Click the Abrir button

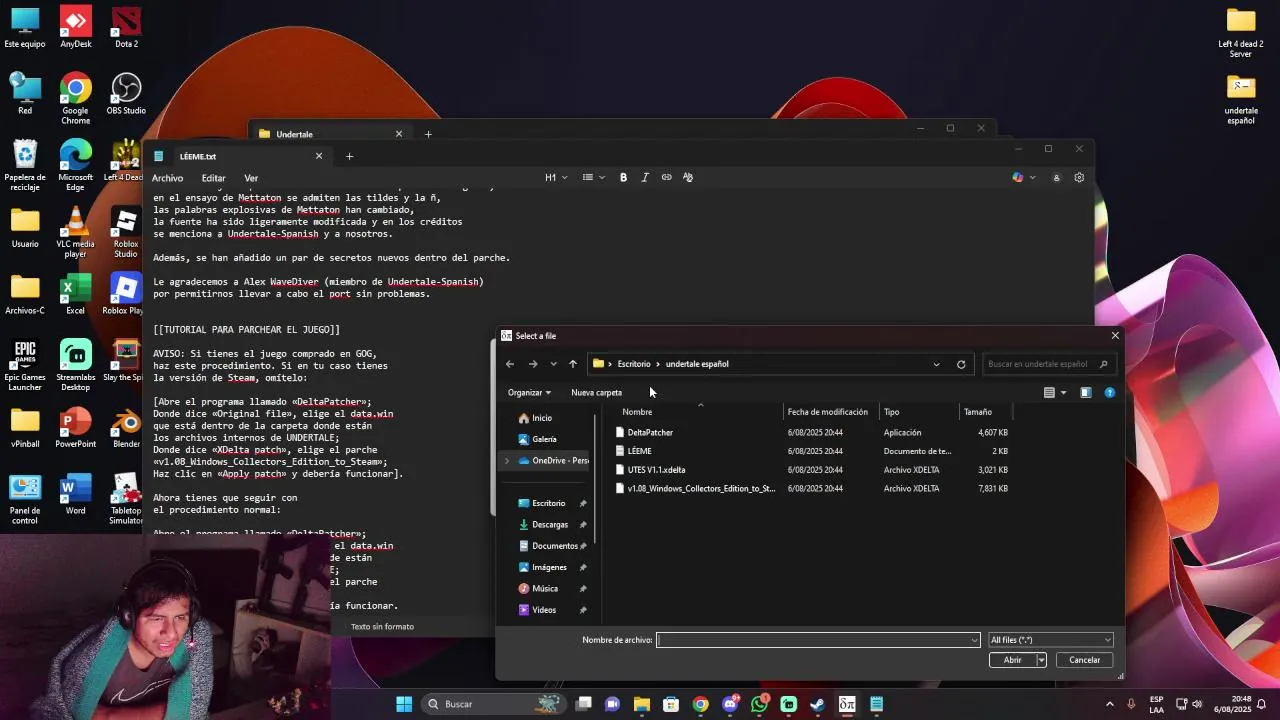click(1012, 660)
